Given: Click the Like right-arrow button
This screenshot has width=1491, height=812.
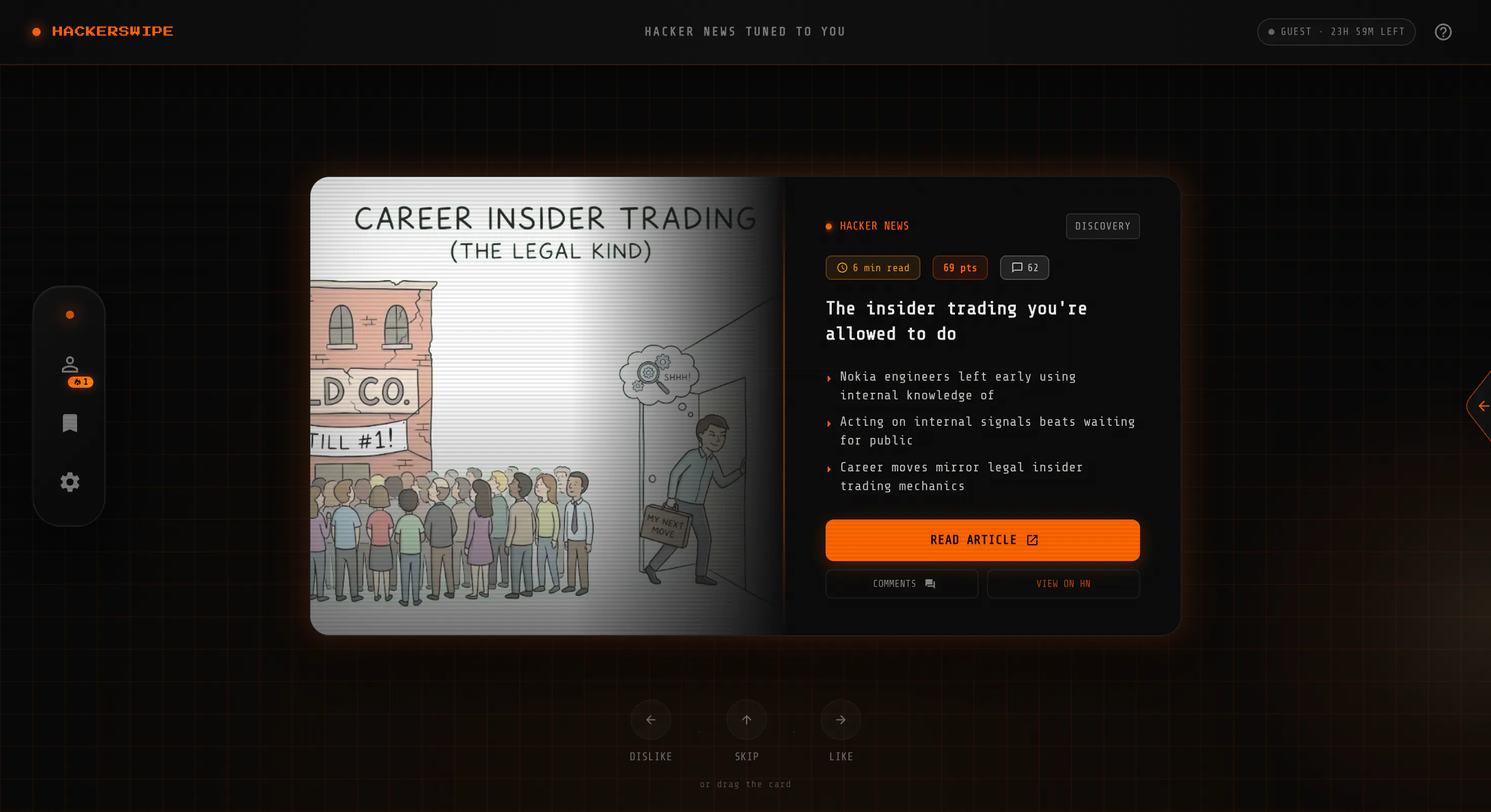Looking at the screenshot, I should (840, 719).
